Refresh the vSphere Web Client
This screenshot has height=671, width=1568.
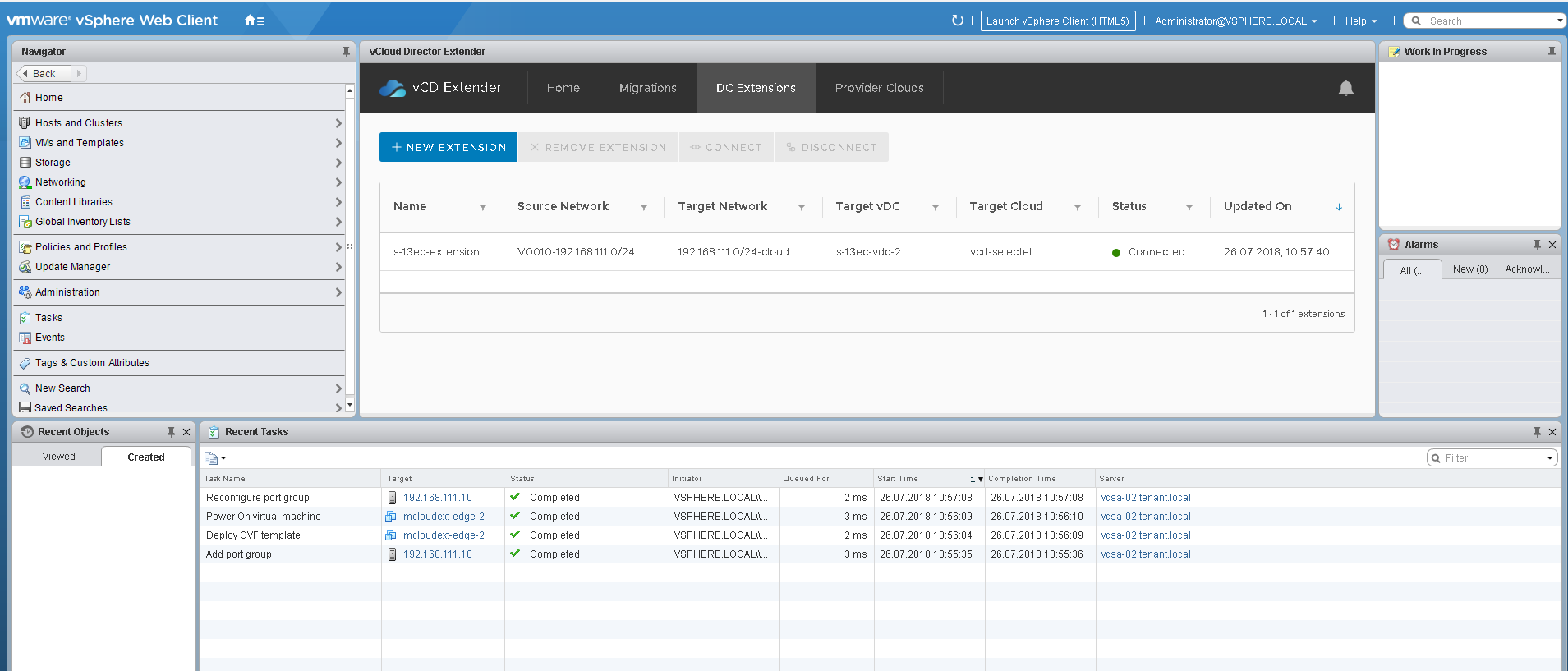coord(957,21)
